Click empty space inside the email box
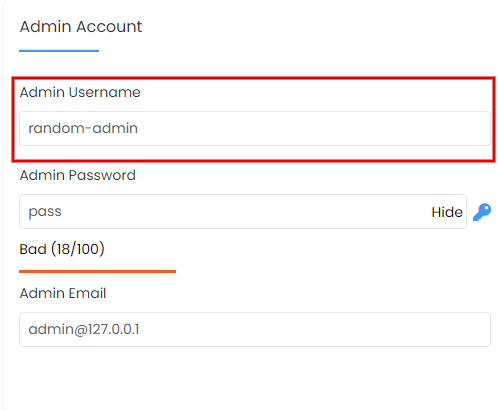Image resolution: width=498 pixels, height=411 pixels. [x=315, y=329]
